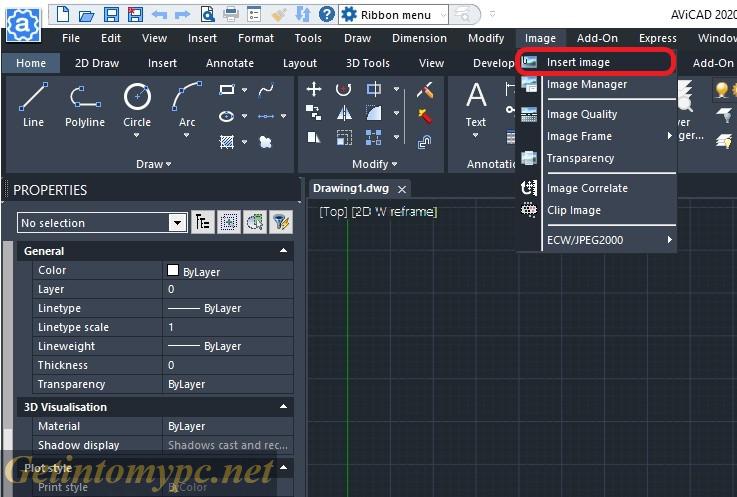The height and width of the screenshot is (497, 737).
Task: Expand the Rectangle tool dropdown arrow
Action: [244, 90]
